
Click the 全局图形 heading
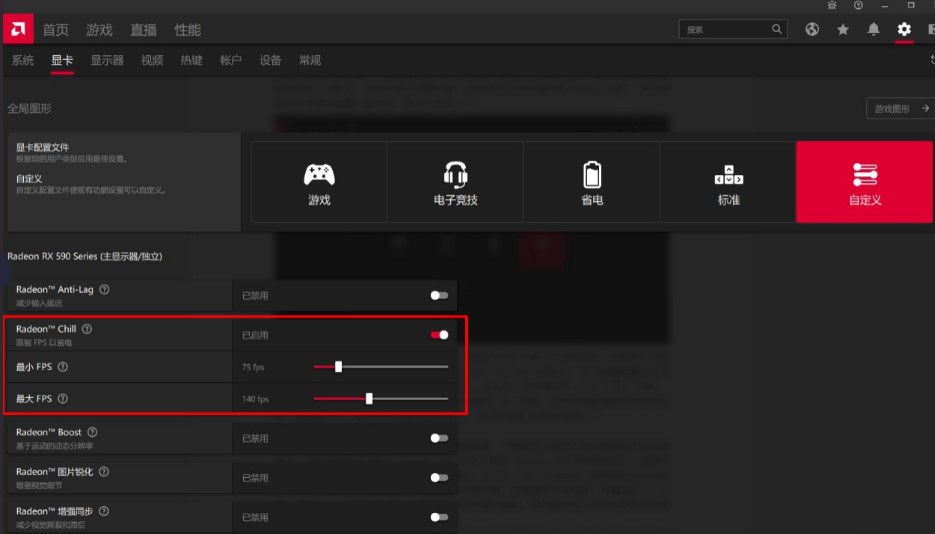[x=29, y=108]
